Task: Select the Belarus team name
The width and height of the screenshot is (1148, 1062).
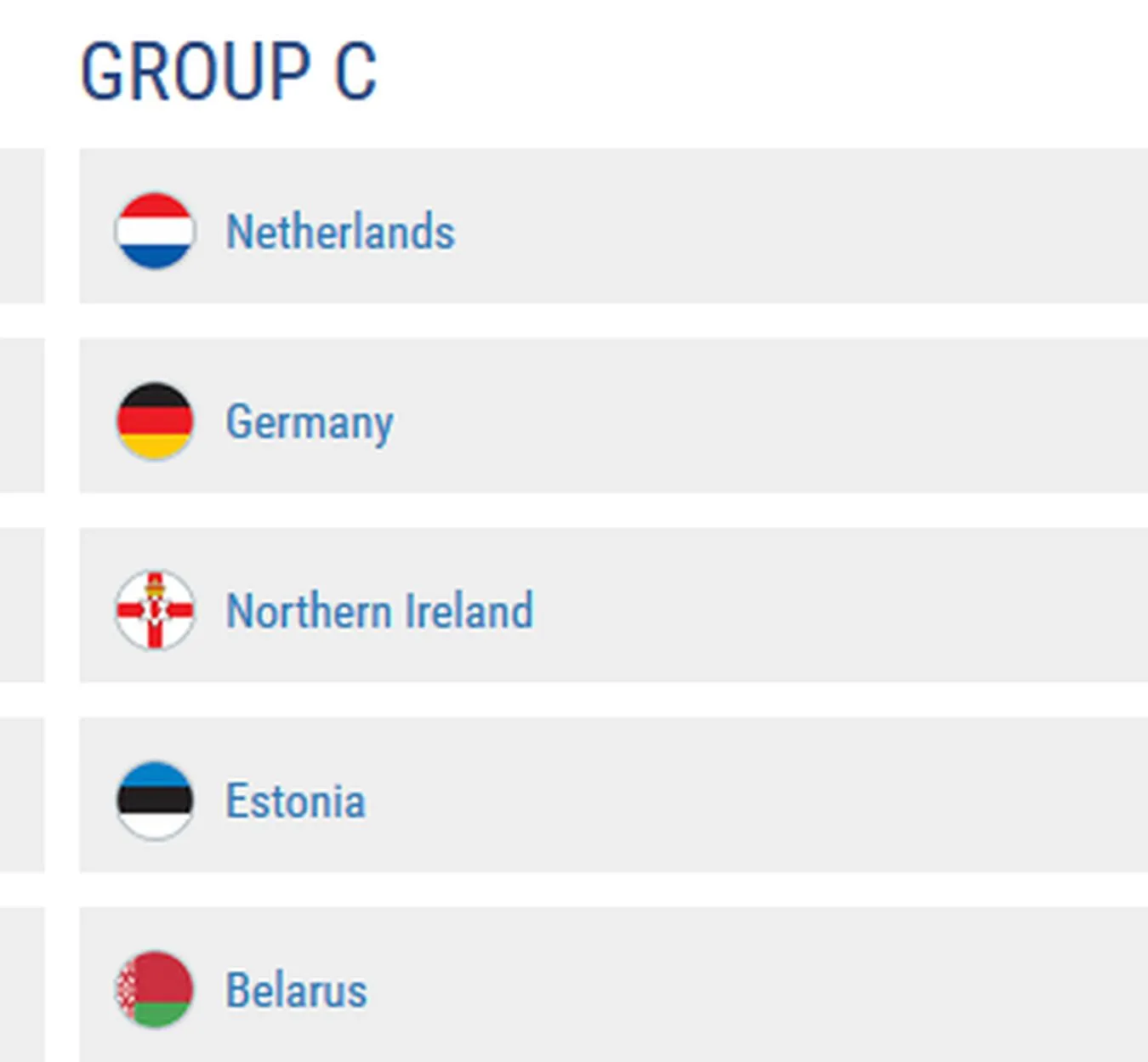Action: 296,991
